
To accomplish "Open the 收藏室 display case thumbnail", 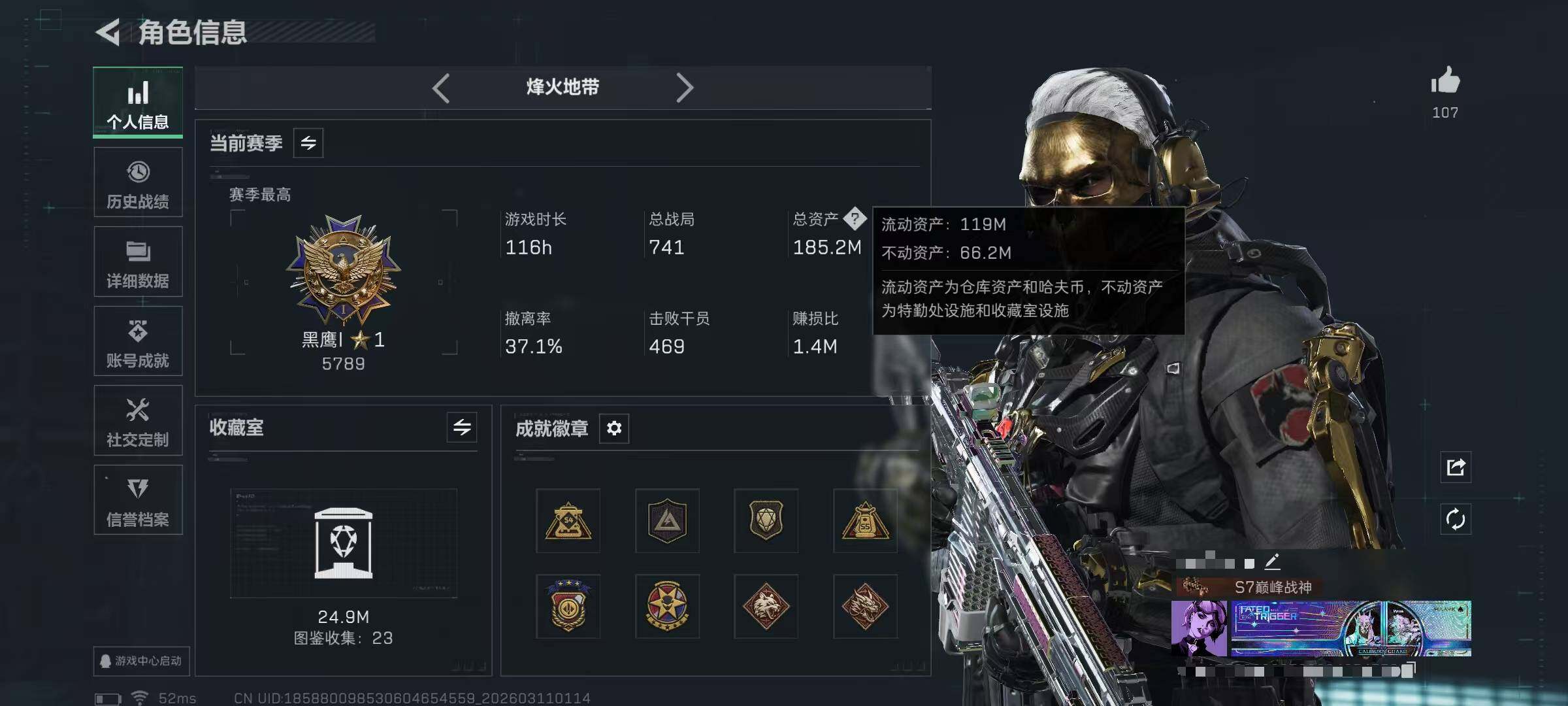I will click(x=344, y=543).
